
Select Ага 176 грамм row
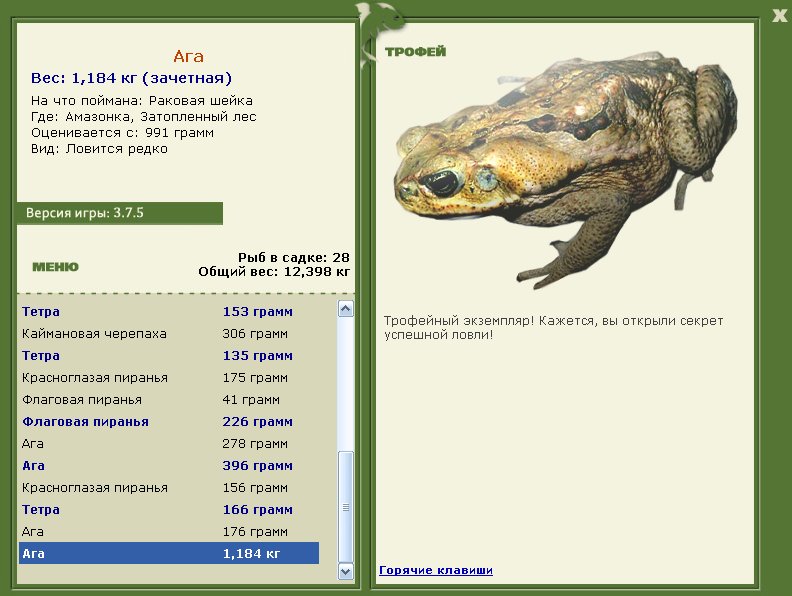point(169,532)
